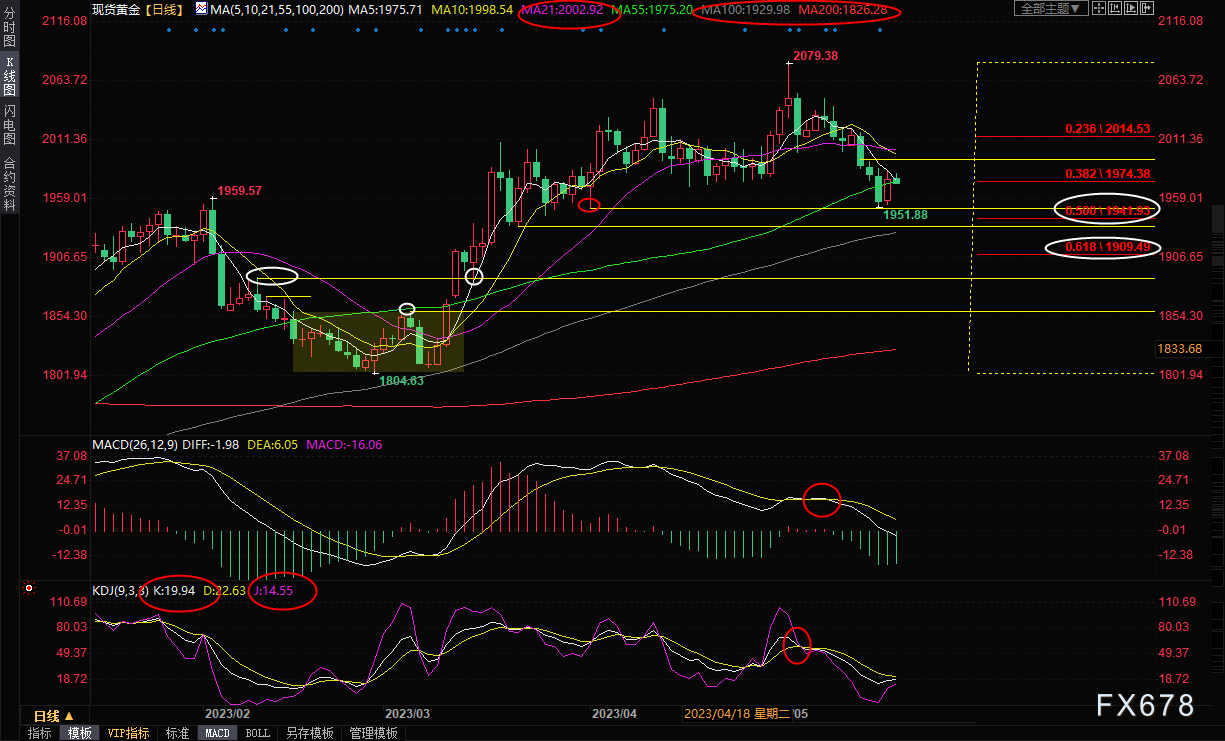Click the 2023/04/18 星期二 date marker
This screenshot has height=741, width=1225.
pyautogui.click(x=737, y=714)
